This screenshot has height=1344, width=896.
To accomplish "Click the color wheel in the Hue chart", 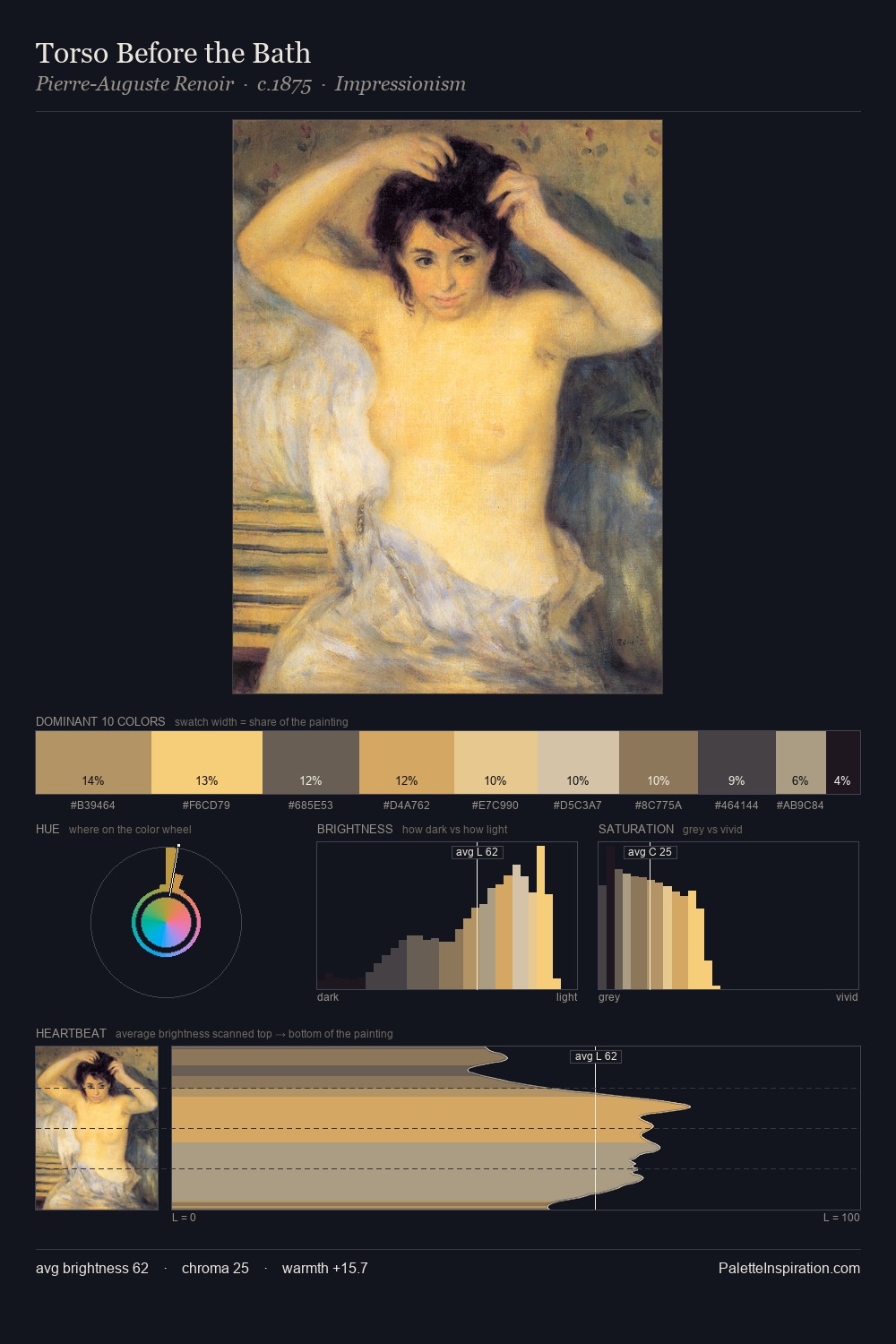I will click(166, 922).
